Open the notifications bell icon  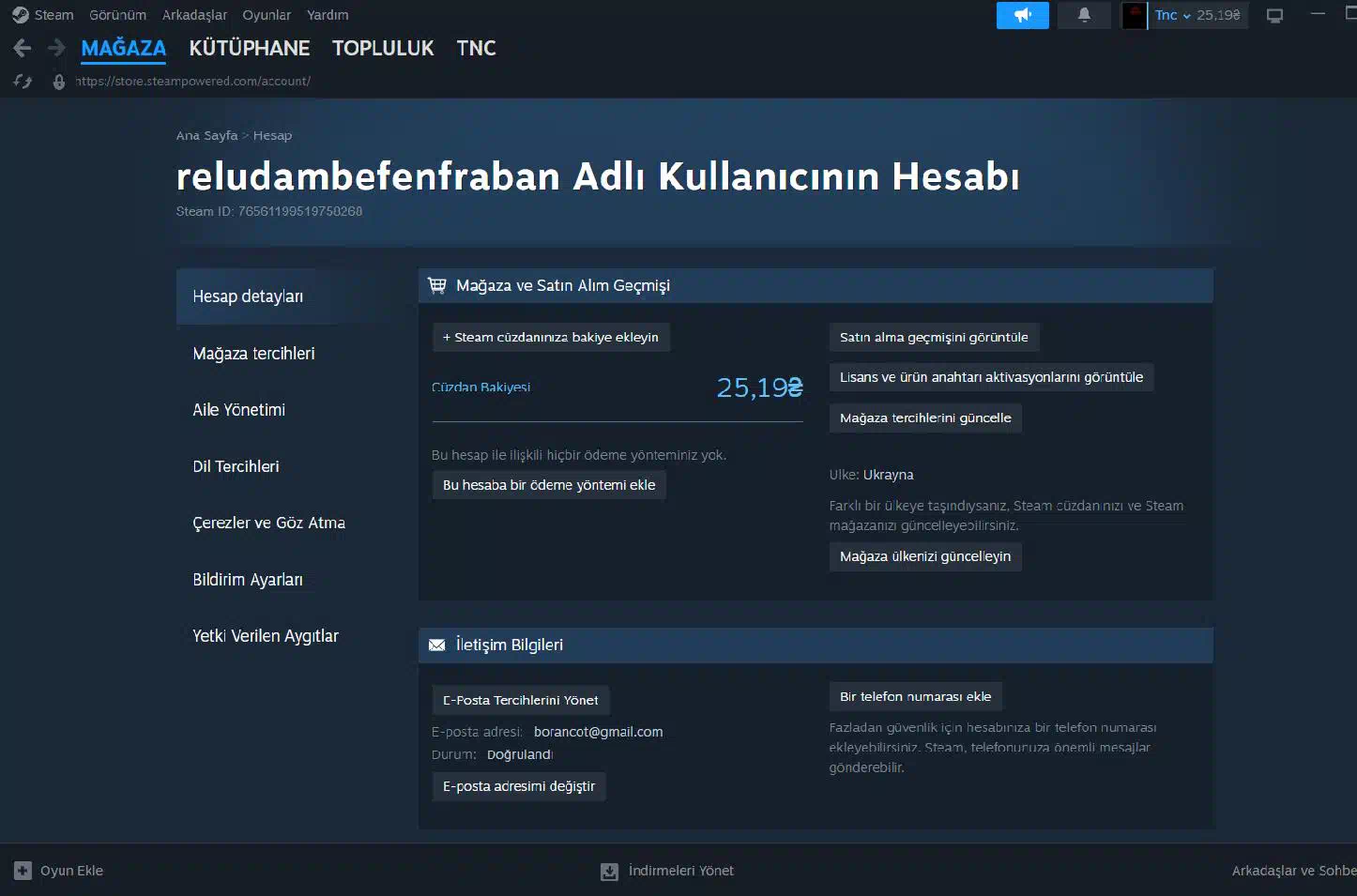click(x=1084, y=15)
